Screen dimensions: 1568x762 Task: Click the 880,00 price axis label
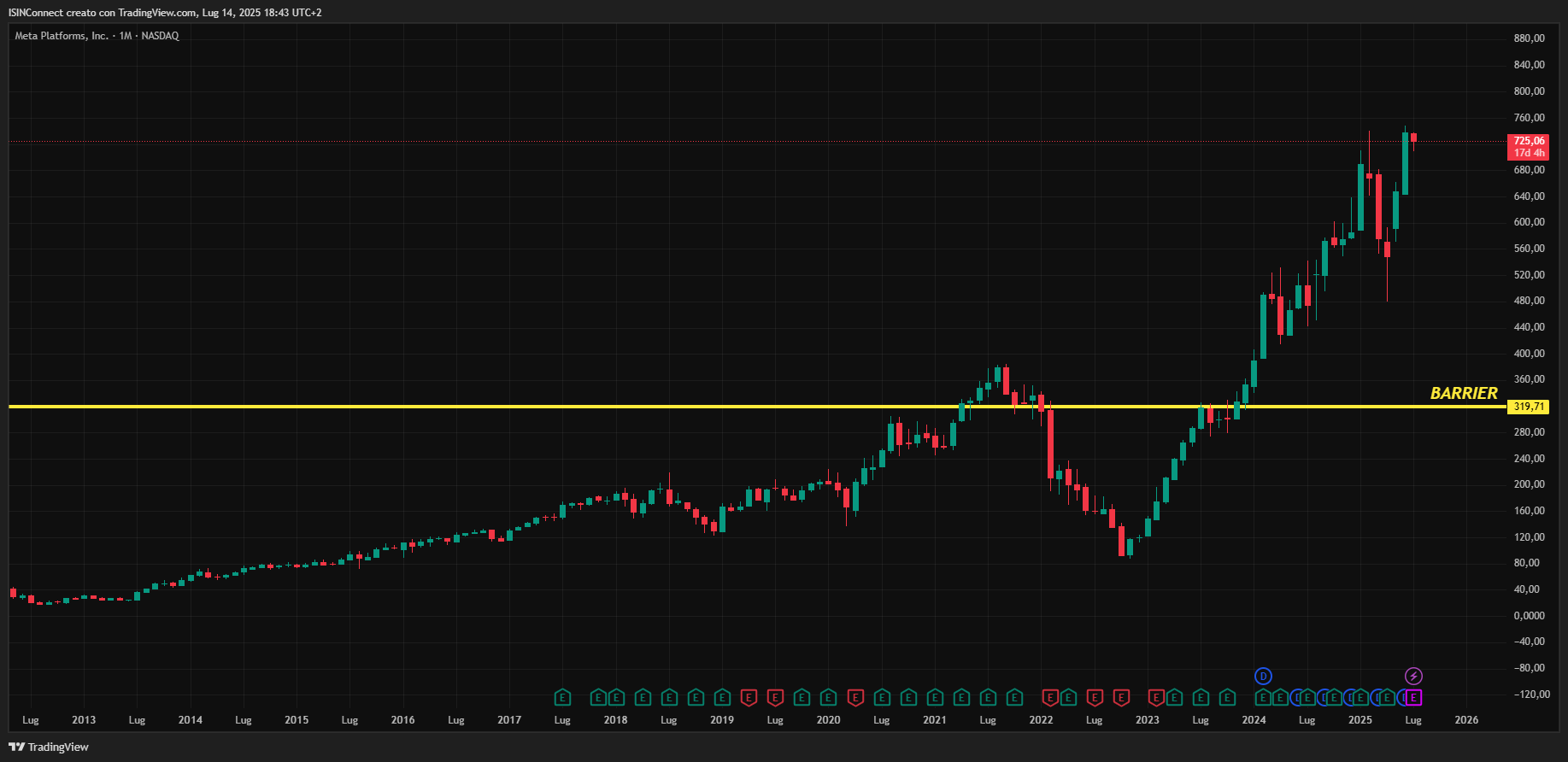coord(1529,38)
